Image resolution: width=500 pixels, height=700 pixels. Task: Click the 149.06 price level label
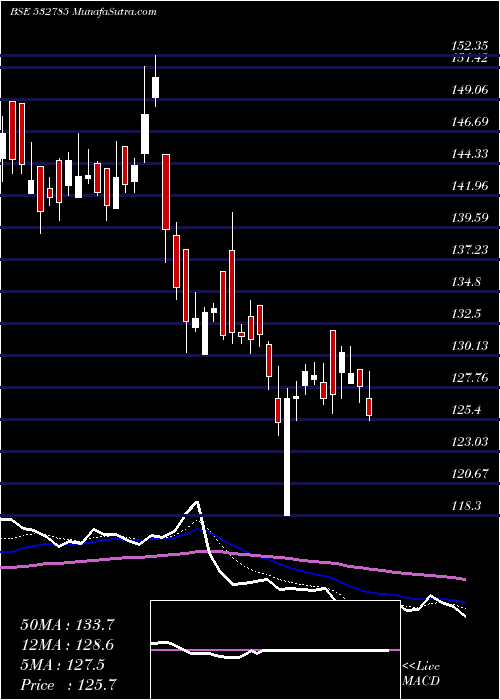469,90
